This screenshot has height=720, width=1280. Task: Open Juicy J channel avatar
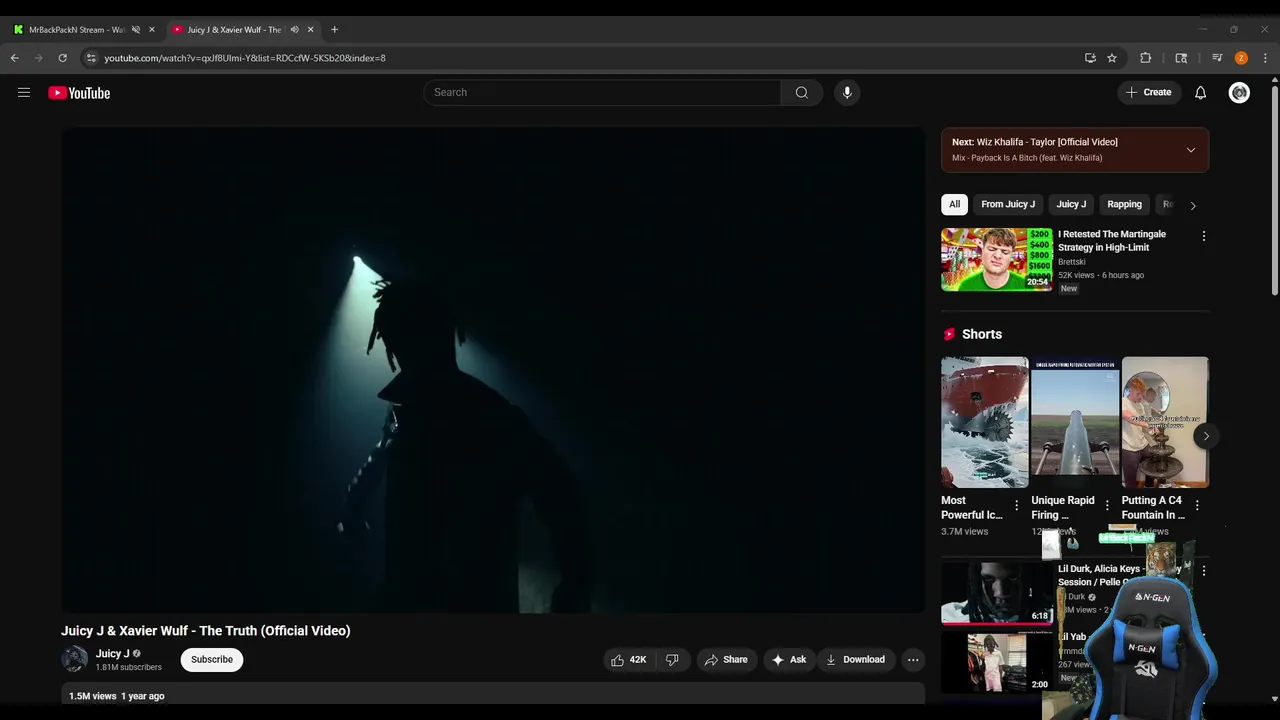[75, 659]
